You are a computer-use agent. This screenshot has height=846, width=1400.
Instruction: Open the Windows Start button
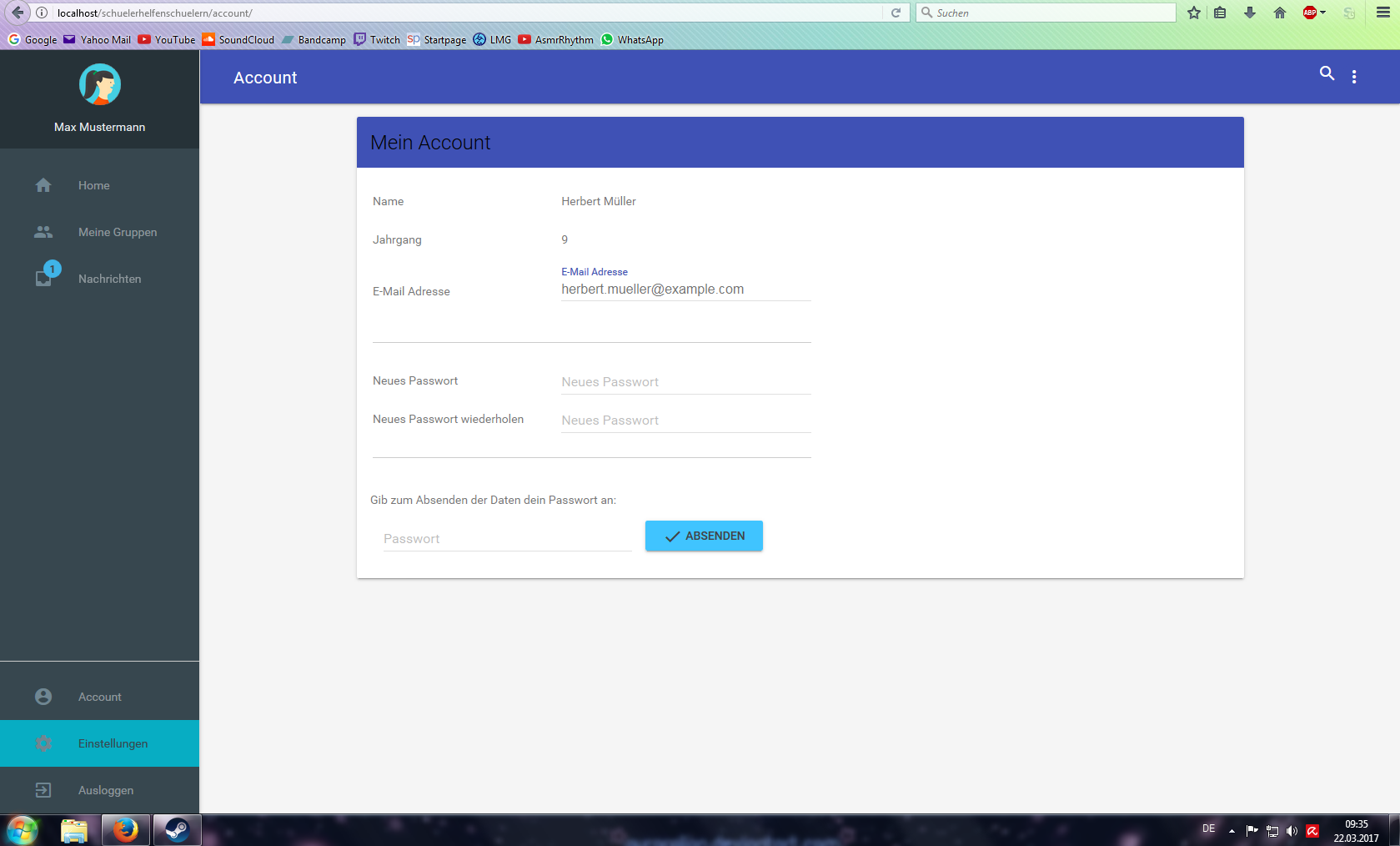pos(23,830)
